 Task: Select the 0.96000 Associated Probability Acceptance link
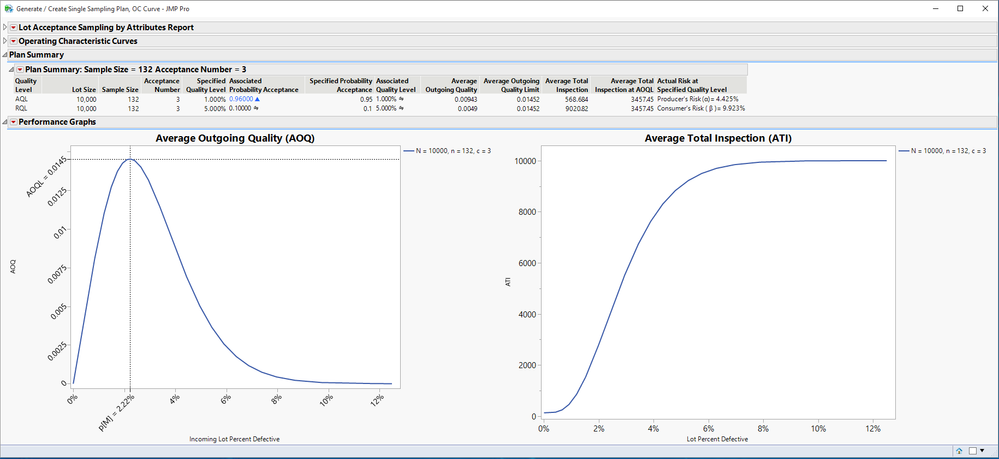[241, 99]
